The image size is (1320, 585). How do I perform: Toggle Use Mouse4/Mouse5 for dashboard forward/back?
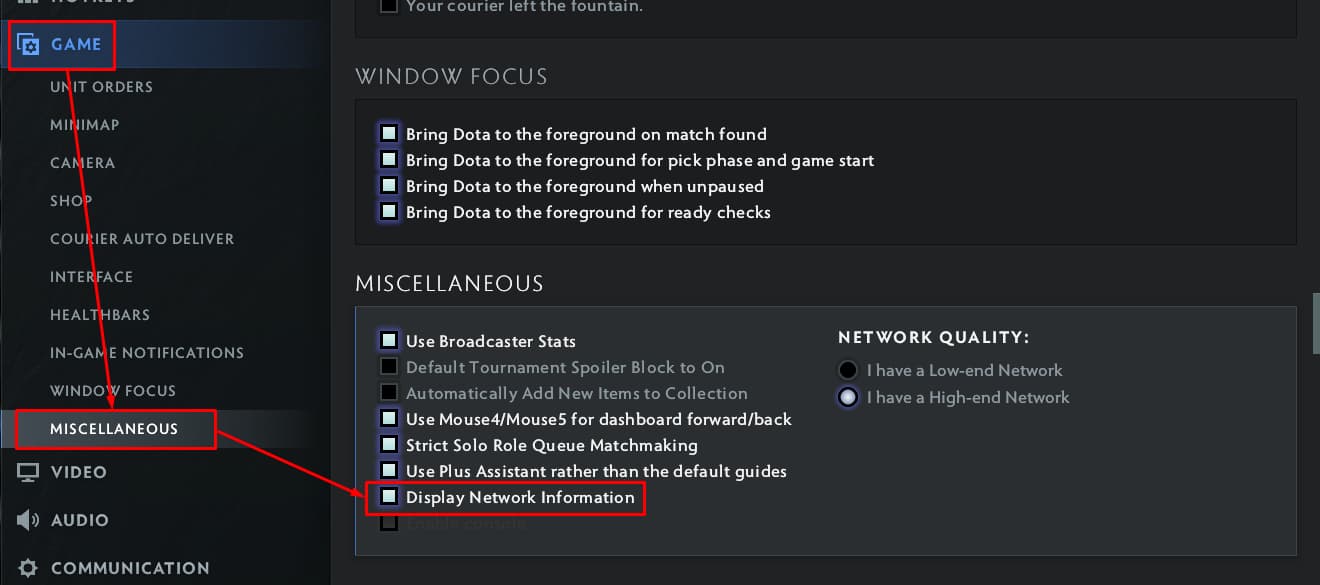point(388,418)
